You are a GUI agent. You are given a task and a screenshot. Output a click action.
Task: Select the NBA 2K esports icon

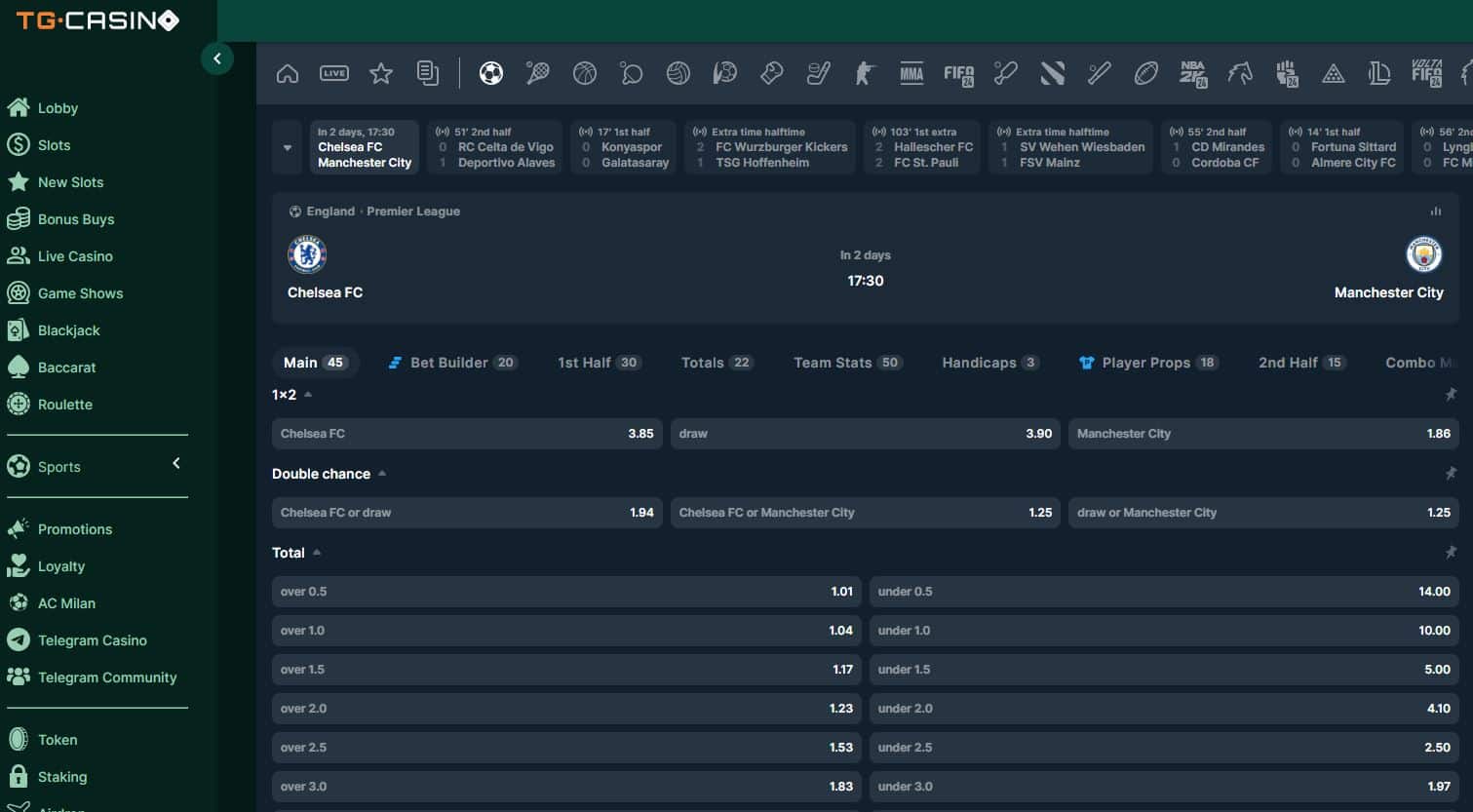(1193, 74)
